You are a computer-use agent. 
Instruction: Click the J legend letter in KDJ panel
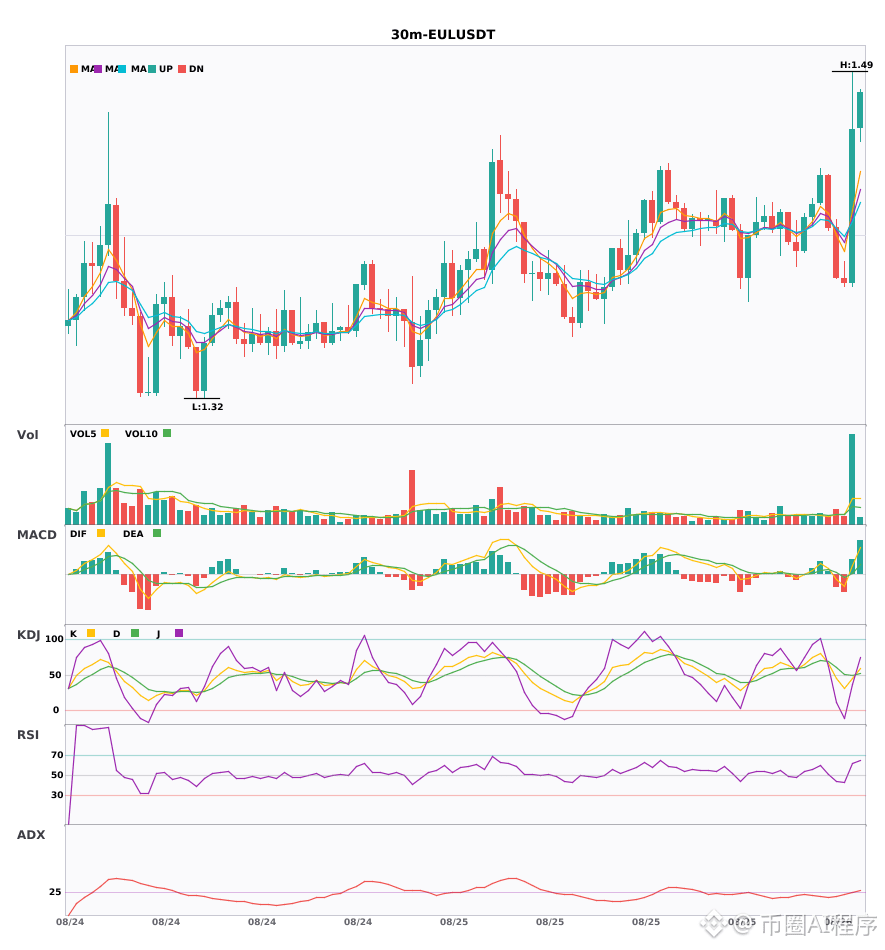point(158,634)
